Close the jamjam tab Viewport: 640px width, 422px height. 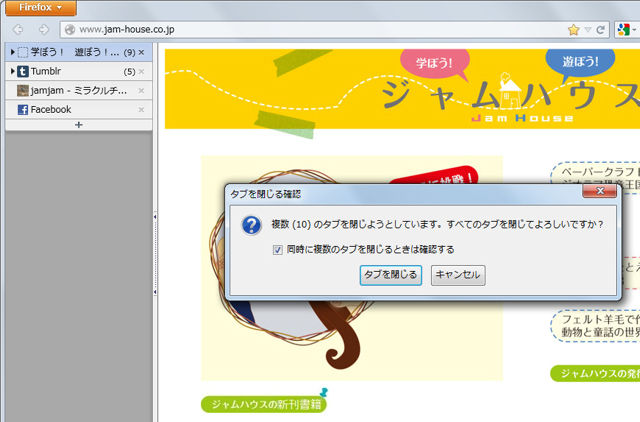pyautogui.click(x=141, y=90)
